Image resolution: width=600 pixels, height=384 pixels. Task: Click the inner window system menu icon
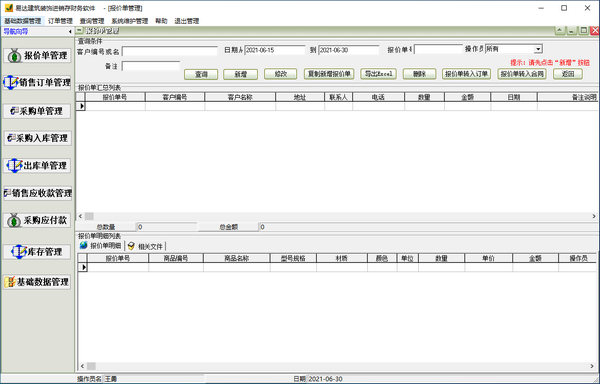[79, 31]
